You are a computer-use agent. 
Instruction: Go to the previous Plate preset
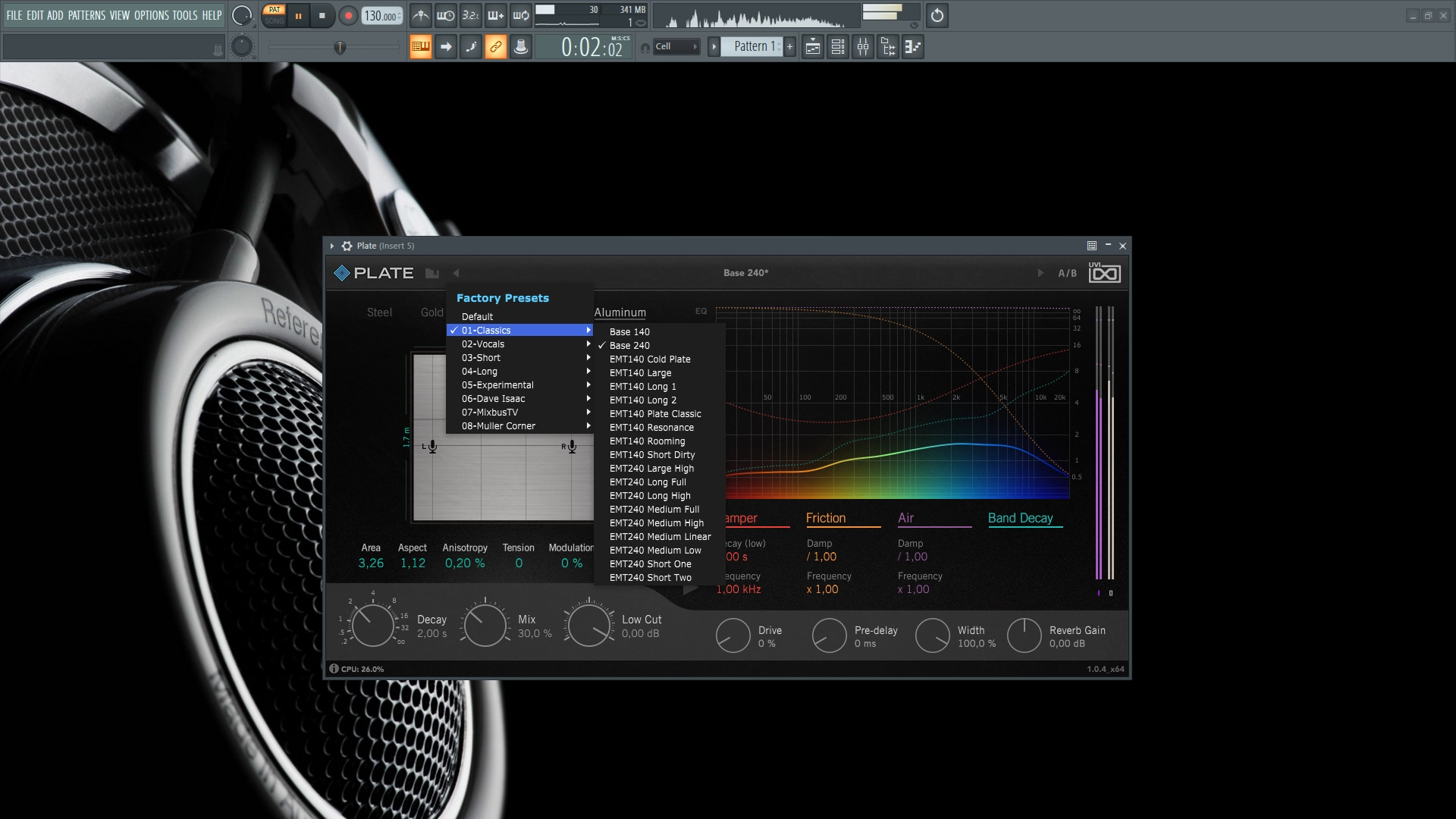[x=456, y=273]
